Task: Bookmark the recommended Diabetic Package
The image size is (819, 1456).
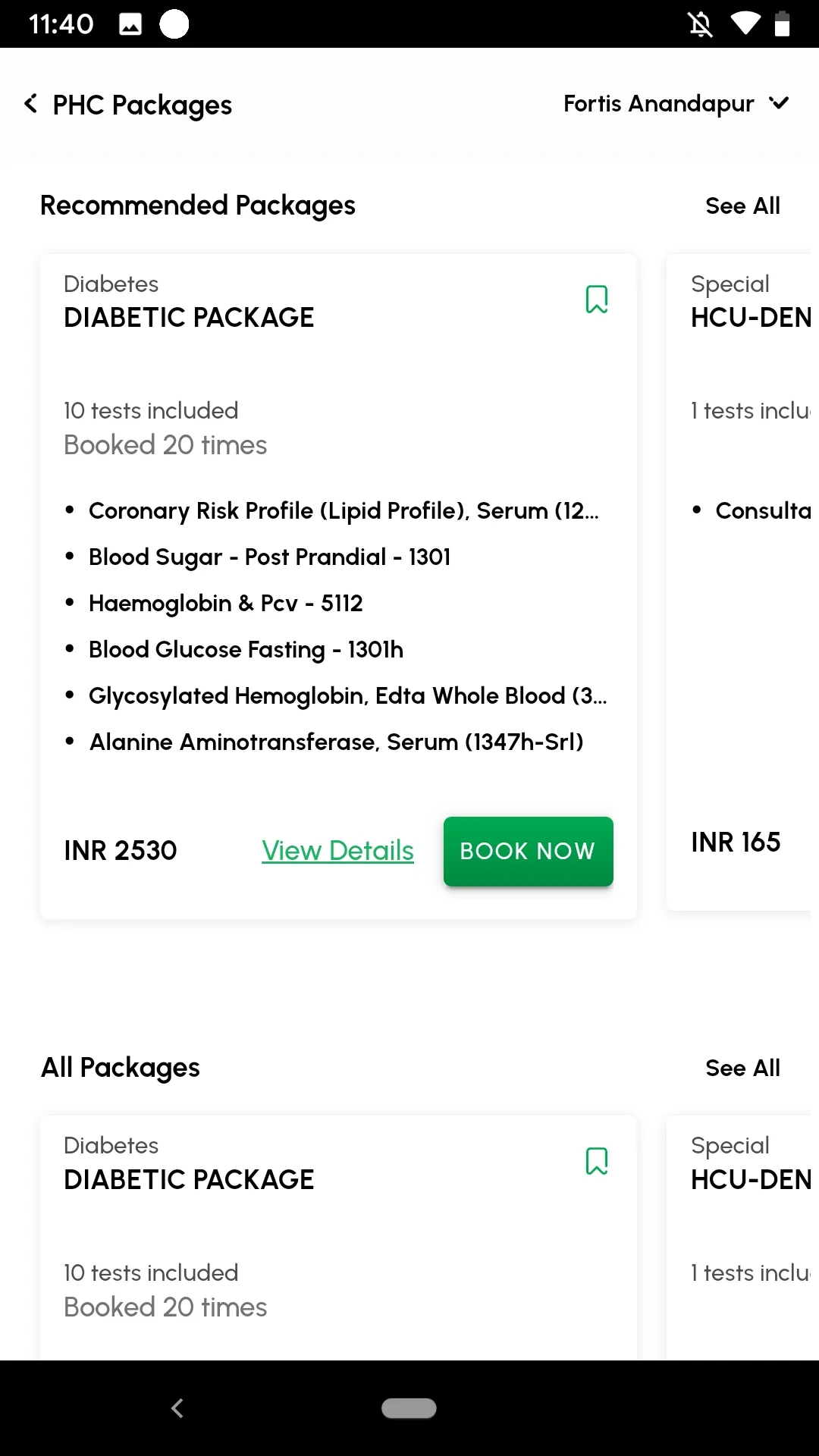Action: [x=597, y=300]
